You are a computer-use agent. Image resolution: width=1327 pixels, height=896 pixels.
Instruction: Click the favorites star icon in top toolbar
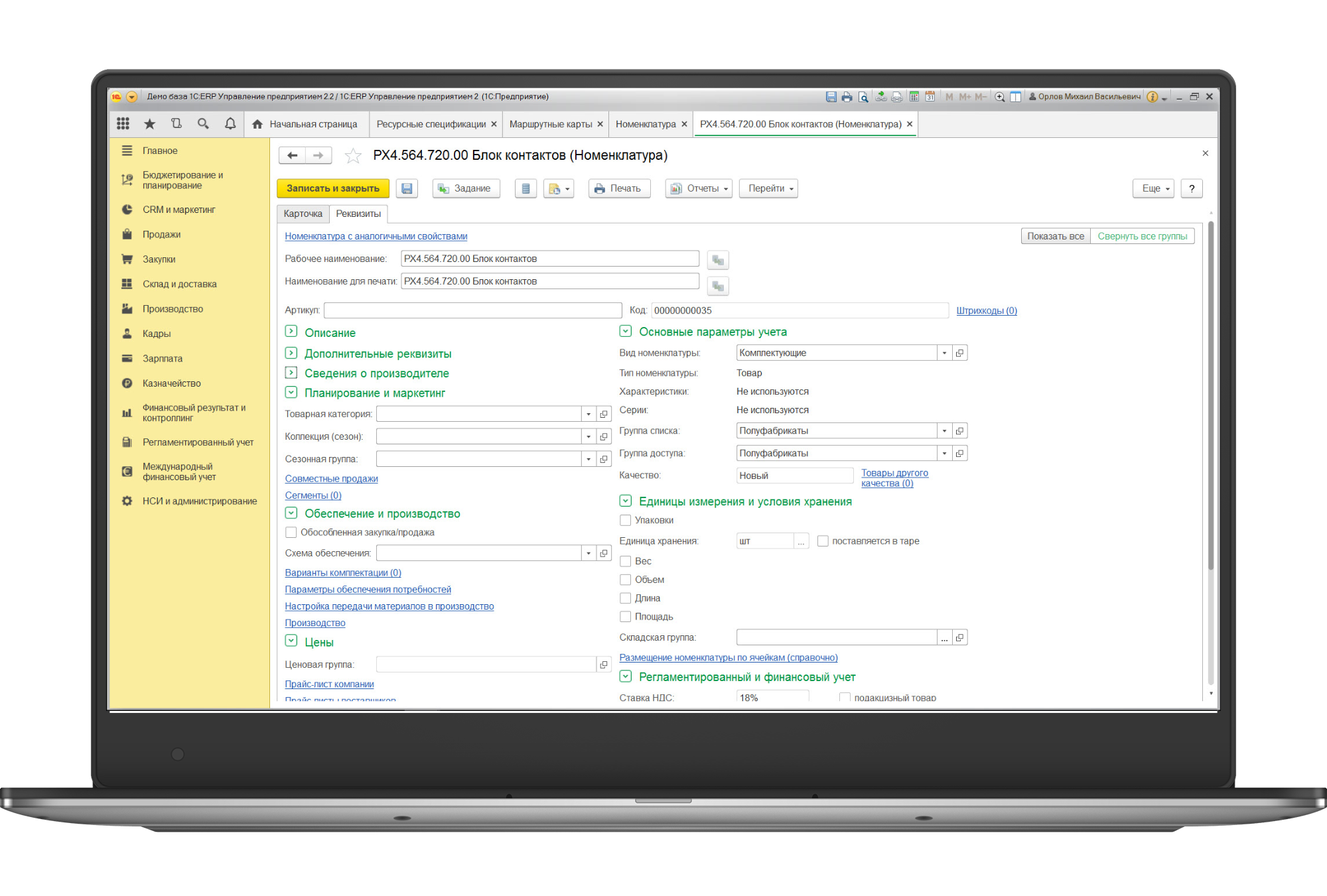click(x=150, y=124)
